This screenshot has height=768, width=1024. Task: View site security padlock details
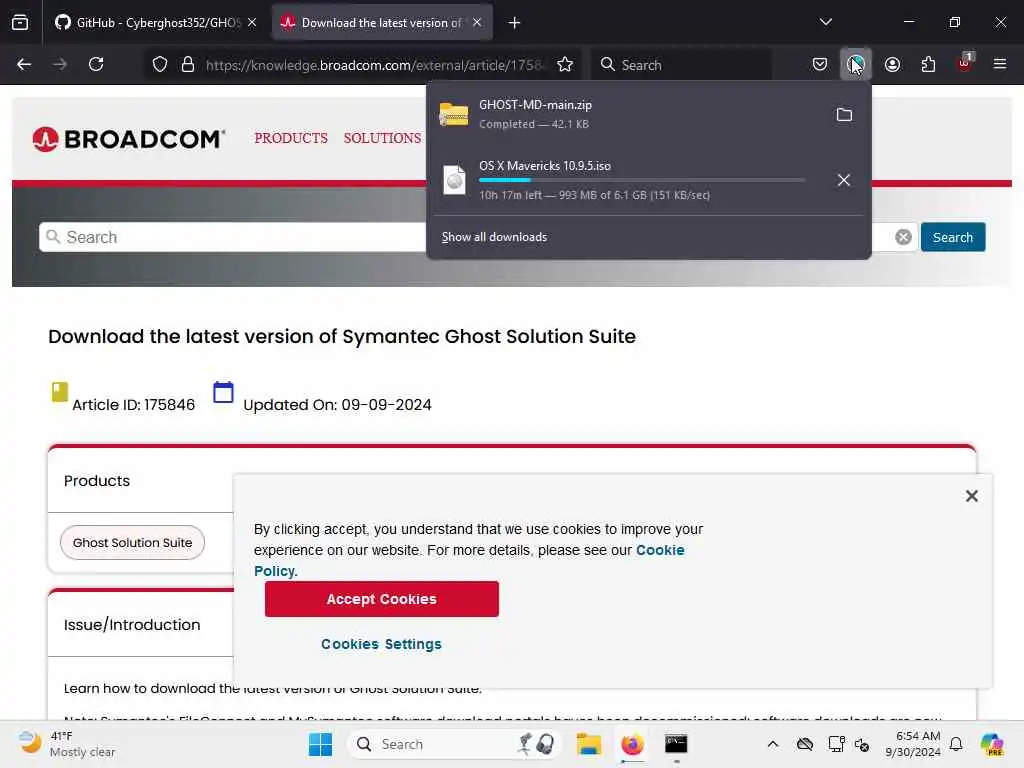[188, 65]
